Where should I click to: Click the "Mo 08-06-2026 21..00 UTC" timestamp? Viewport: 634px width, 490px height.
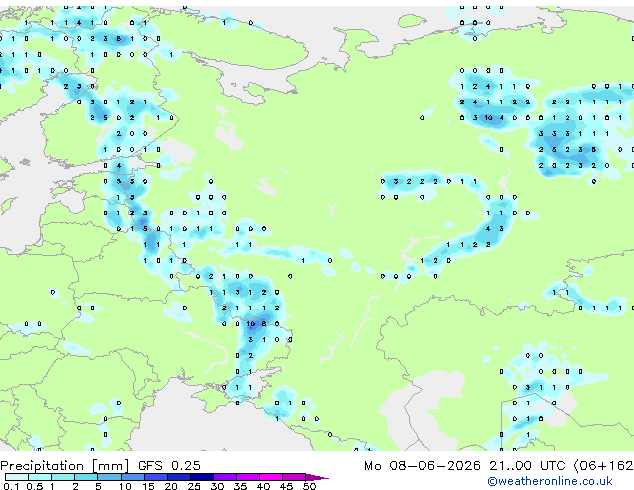coord(465,466)
